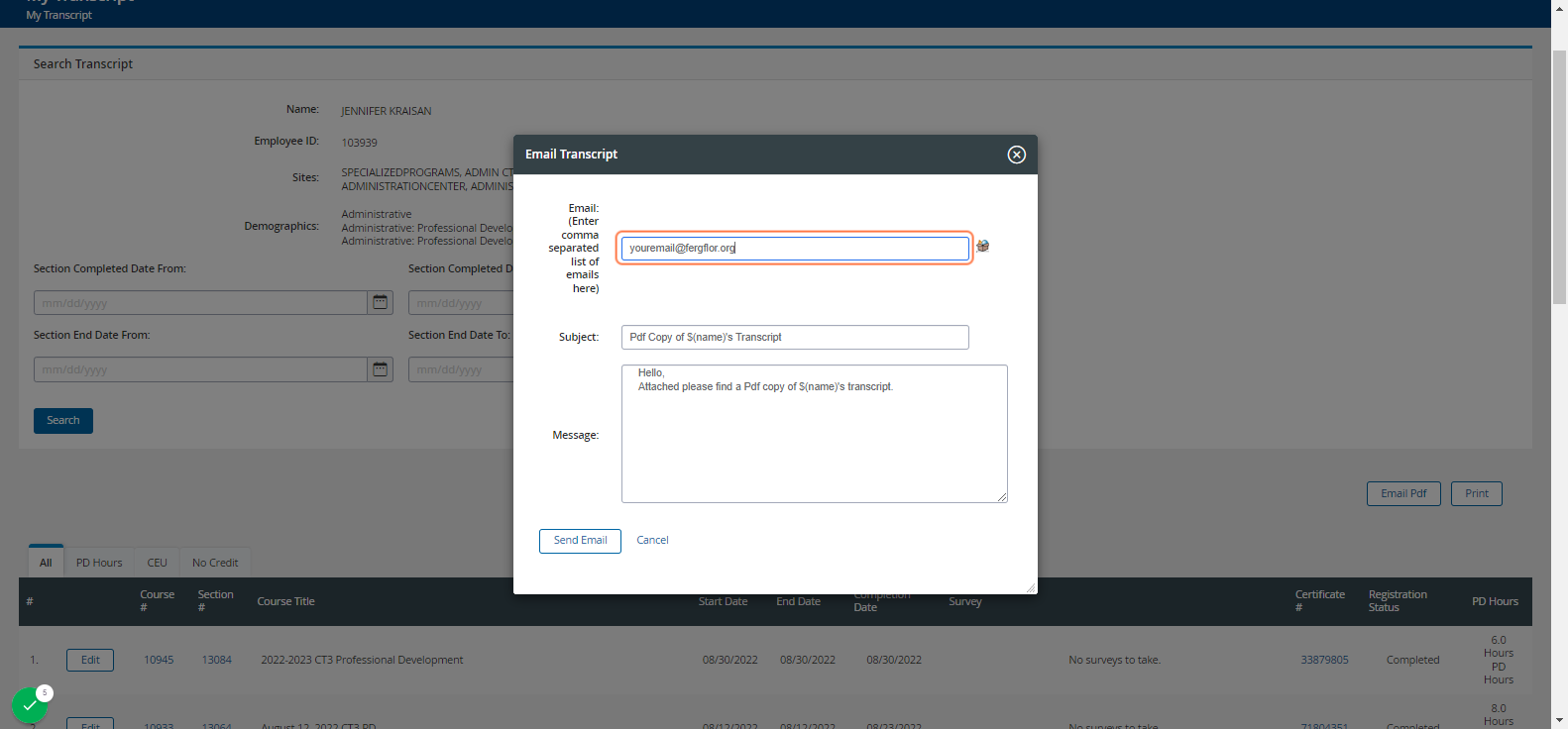
Task: Click the page vertical scrollbar
Action: click(x=1559, y=178)
